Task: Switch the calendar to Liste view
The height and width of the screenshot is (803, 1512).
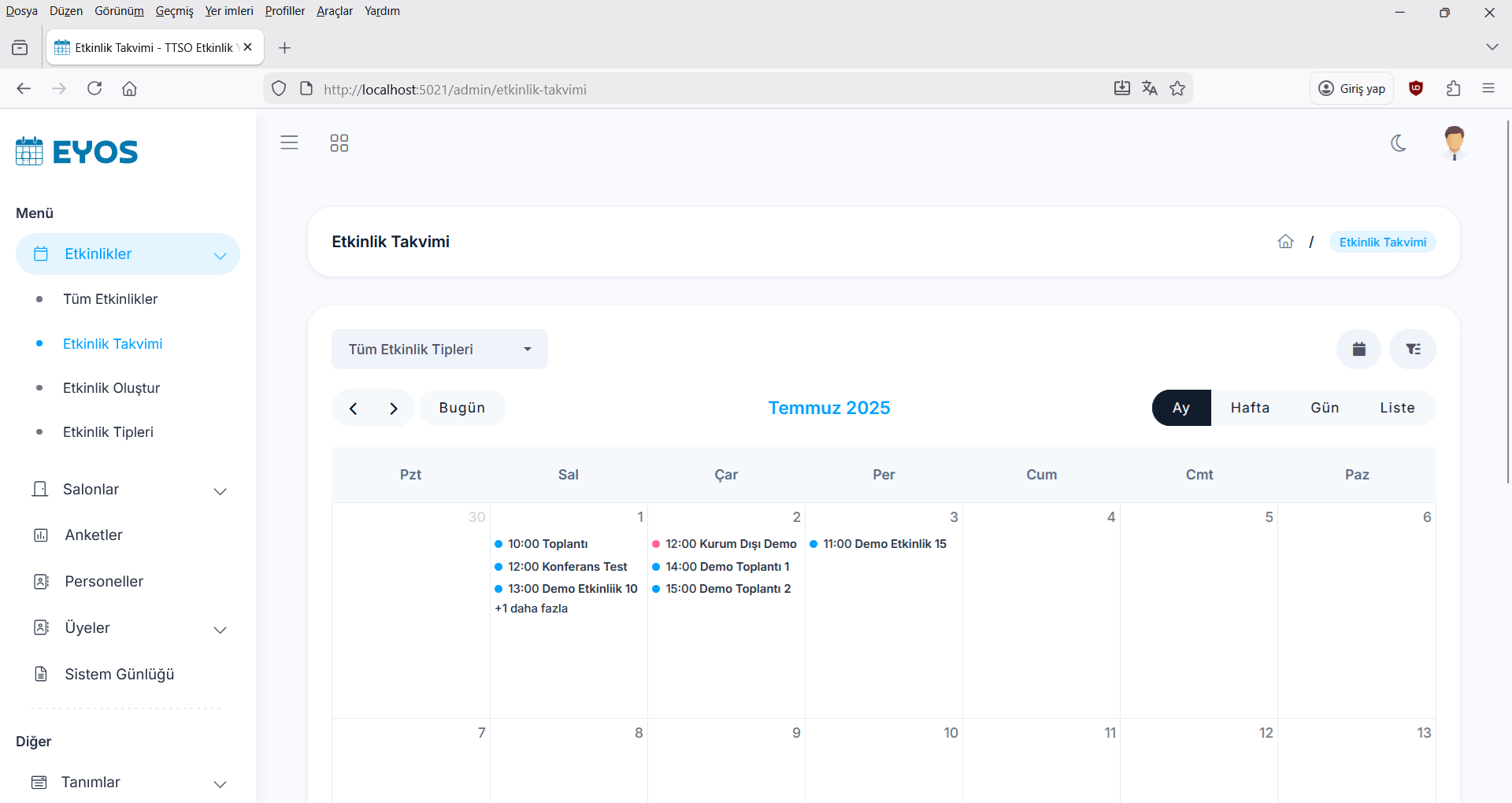Action: pyautogui.click(x=1397, y=408)
